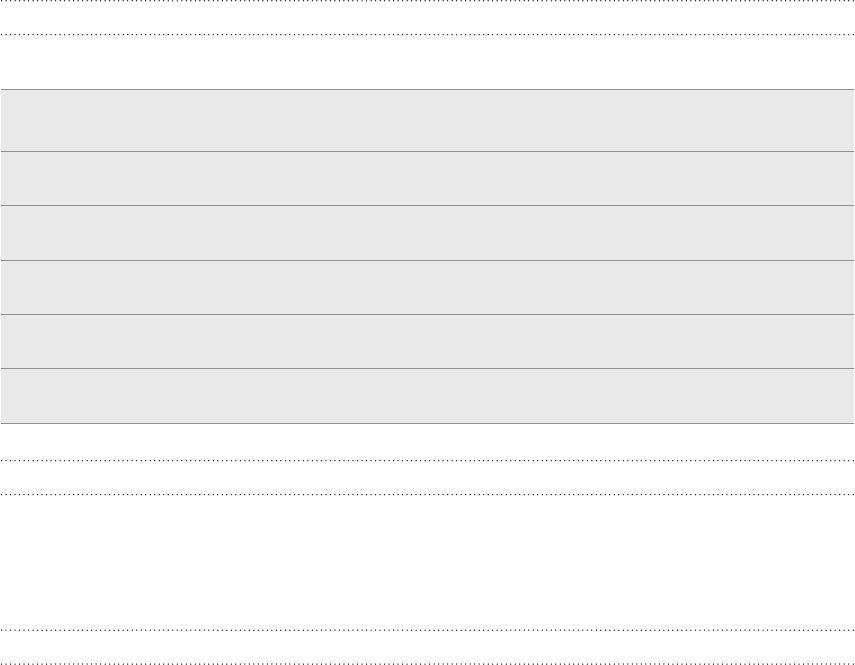Click between the two dotted lines at bottom

pyautogui.click(x=428, y=647)
